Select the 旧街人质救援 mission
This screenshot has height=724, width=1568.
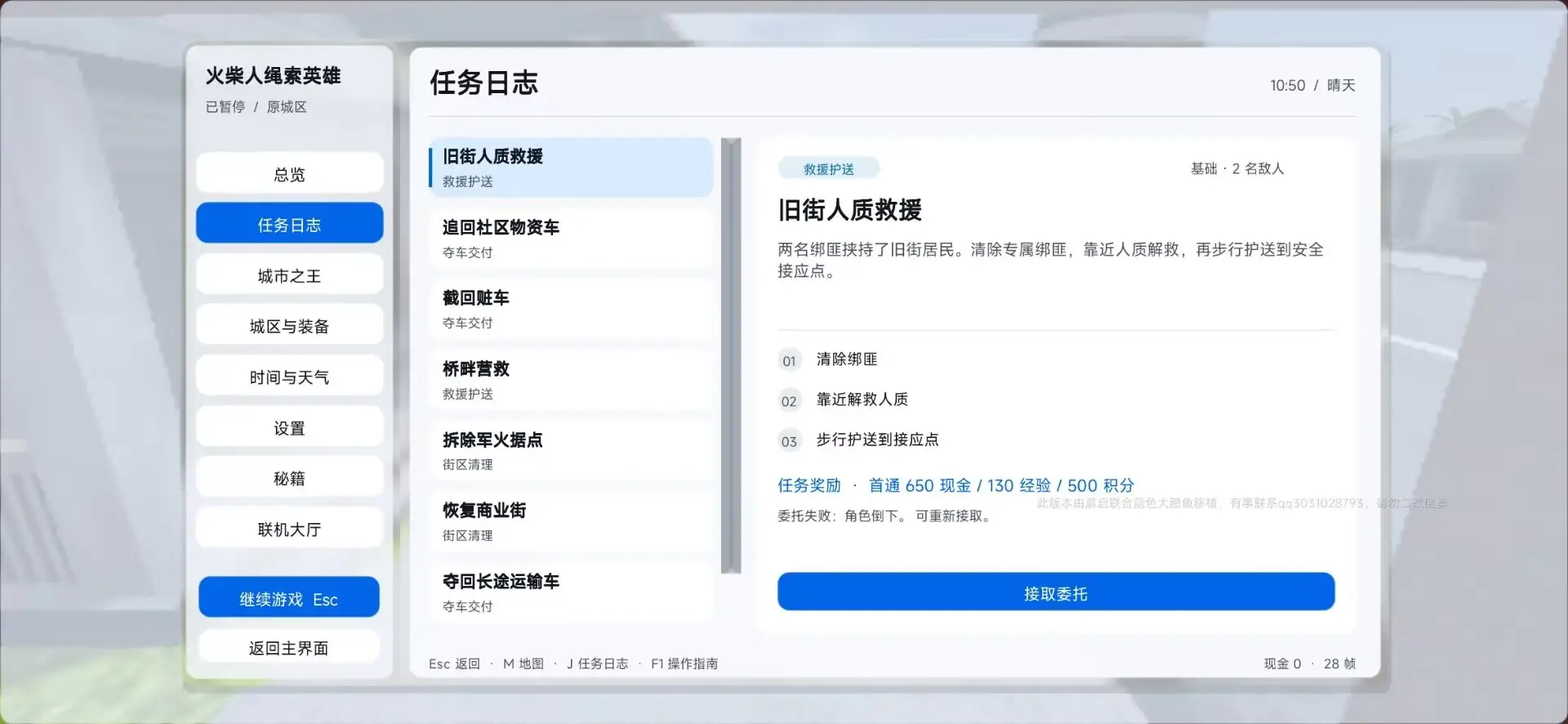tap(571, 168)
